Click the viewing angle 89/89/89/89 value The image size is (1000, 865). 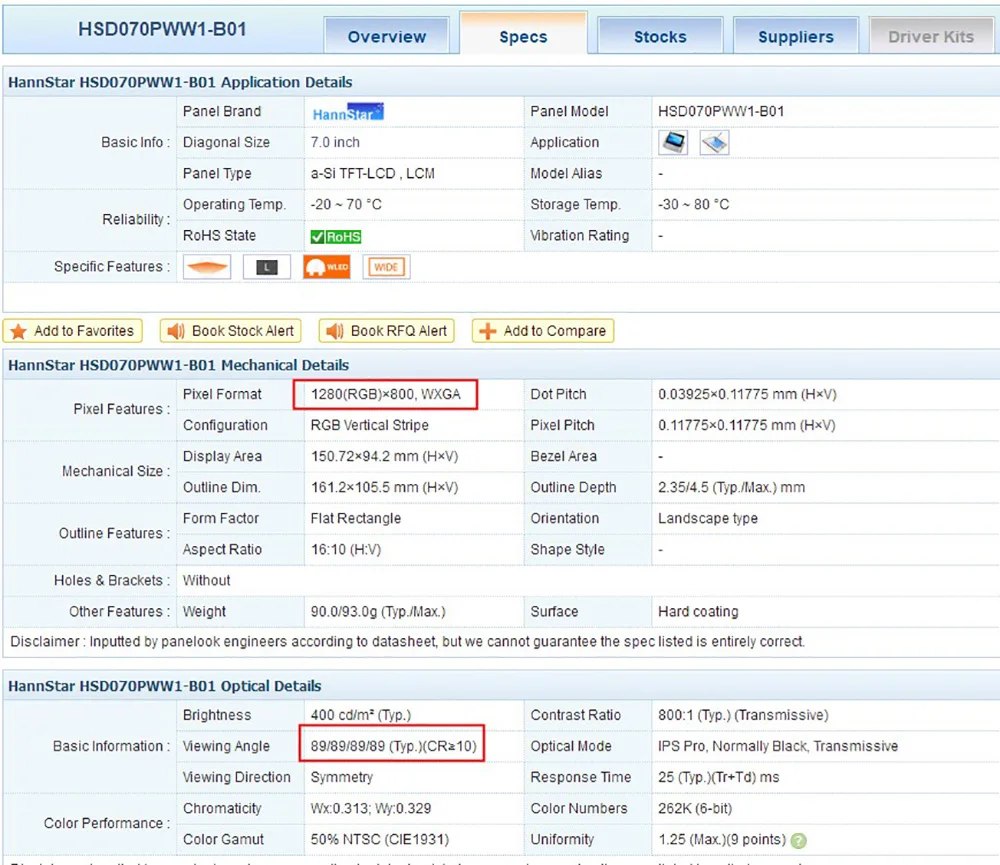click(x=393, y=746)
